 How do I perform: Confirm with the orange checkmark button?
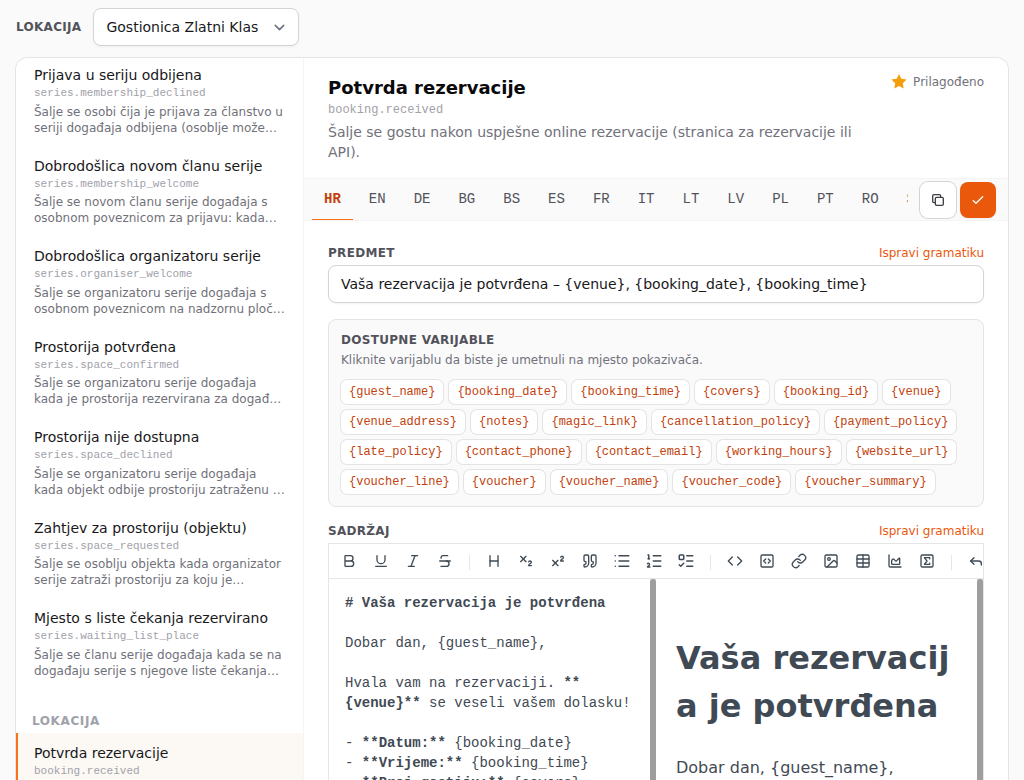[x=978, y=200]
